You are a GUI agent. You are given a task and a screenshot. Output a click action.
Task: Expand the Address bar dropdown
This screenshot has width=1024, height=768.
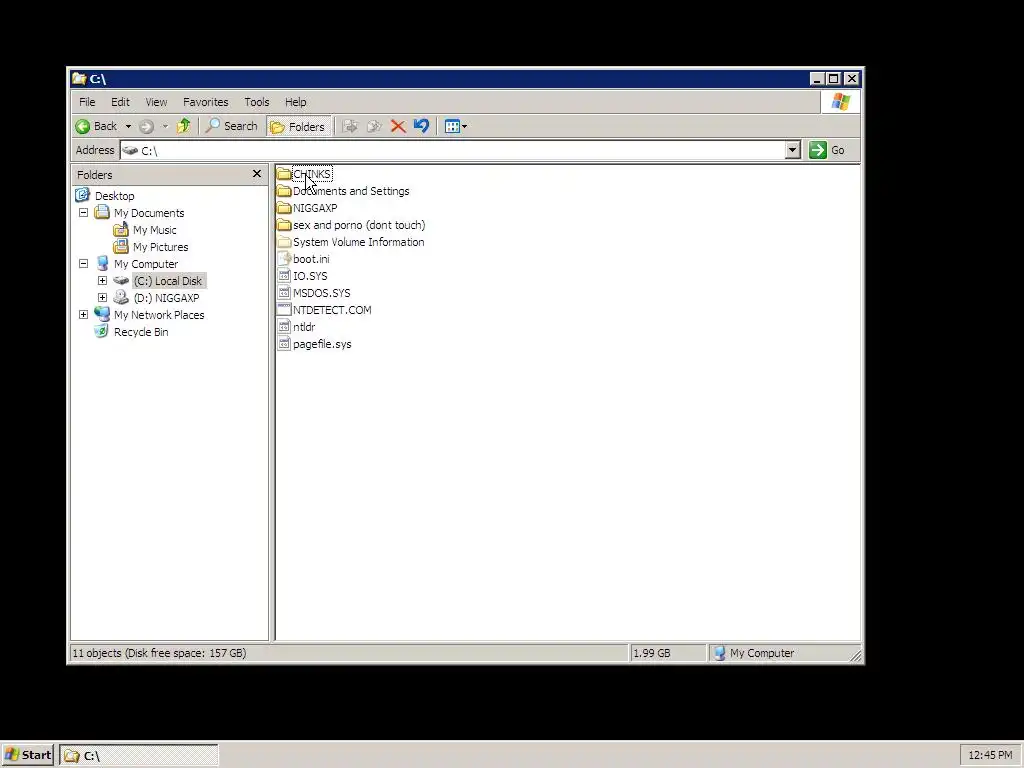coord(792,150)
